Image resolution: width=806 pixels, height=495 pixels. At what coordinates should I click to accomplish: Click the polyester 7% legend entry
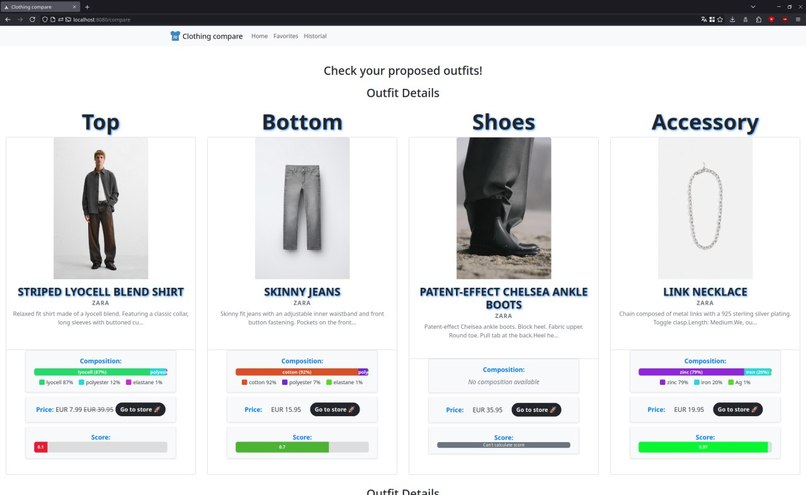click(x=301, y=382)
